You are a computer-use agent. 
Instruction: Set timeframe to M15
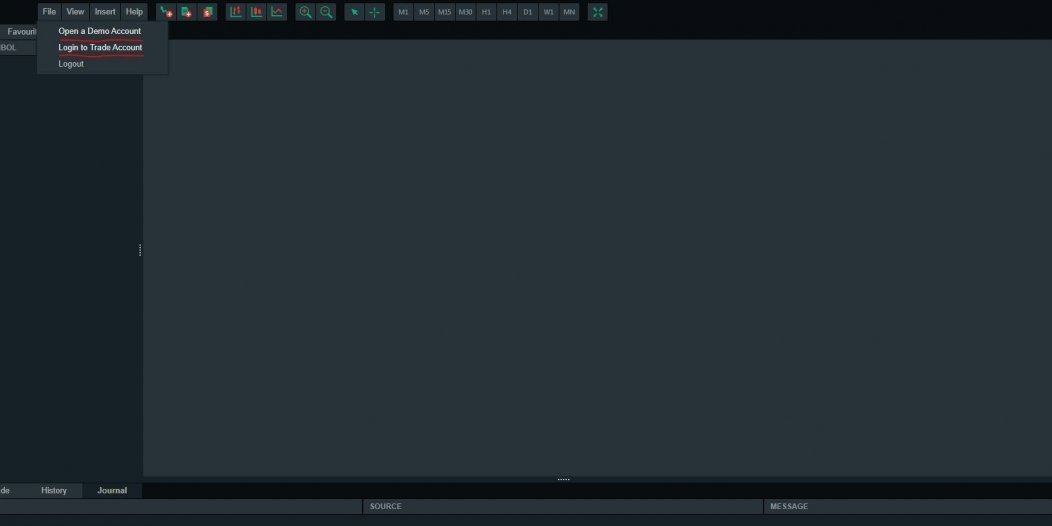(x=445, y=12)
